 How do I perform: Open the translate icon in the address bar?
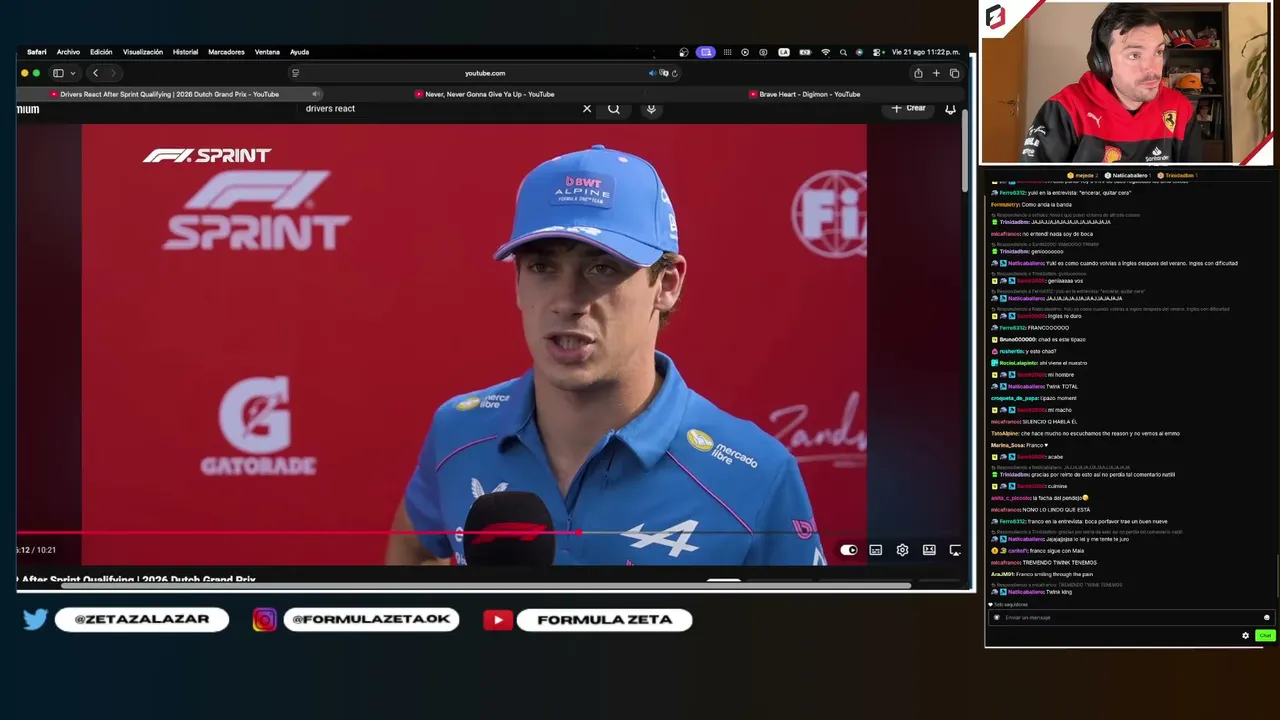click(x=663, y=73)
